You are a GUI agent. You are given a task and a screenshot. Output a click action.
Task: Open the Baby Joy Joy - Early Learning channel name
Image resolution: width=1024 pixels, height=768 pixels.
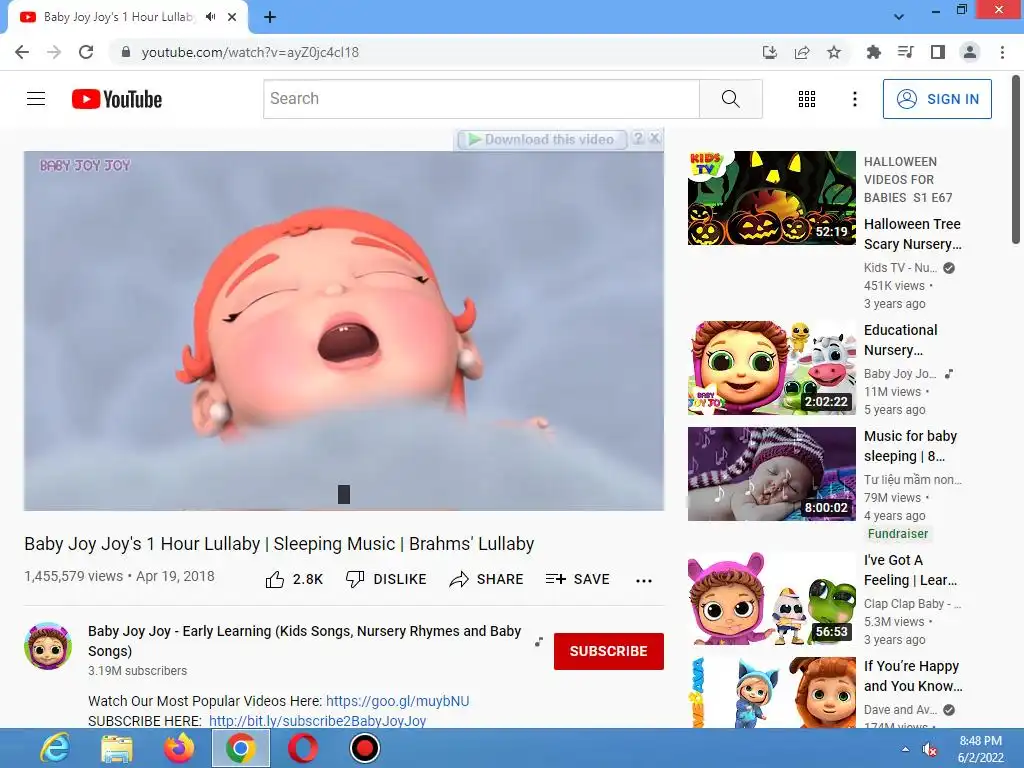(304, 641)
